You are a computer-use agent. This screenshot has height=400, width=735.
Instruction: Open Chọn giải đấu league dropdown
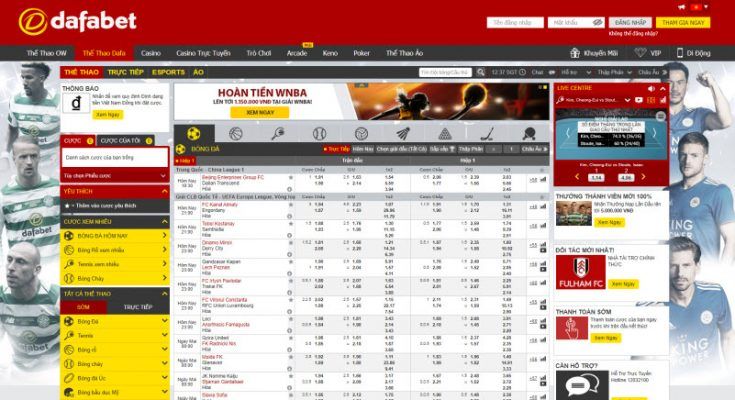pos(401,149)
